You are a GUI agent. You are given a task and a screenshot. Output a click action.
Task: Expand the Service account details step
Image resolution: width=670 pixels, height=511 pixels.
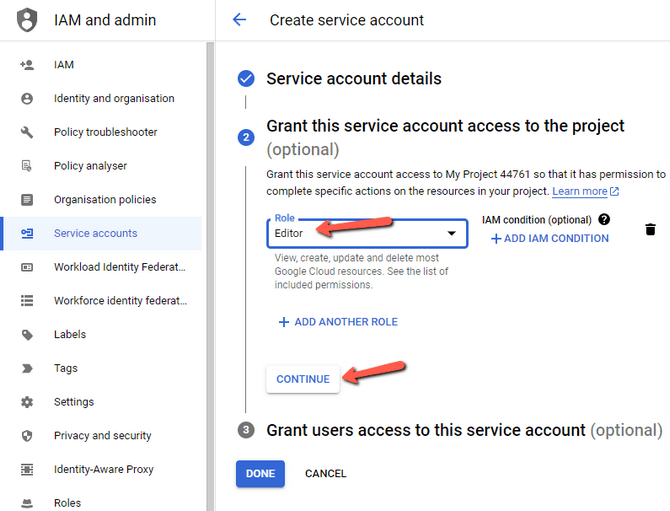(354, 79)
